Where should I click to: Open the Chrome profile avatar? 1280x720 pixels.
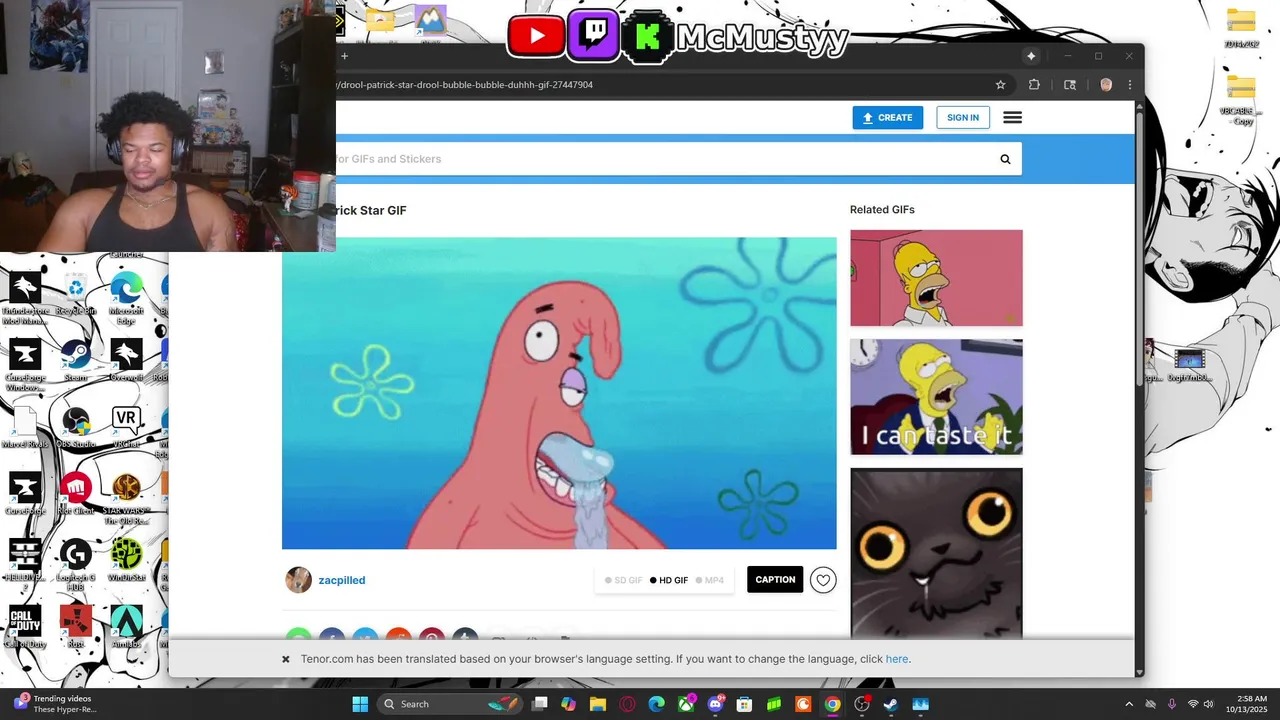[x=1106, y=85]
